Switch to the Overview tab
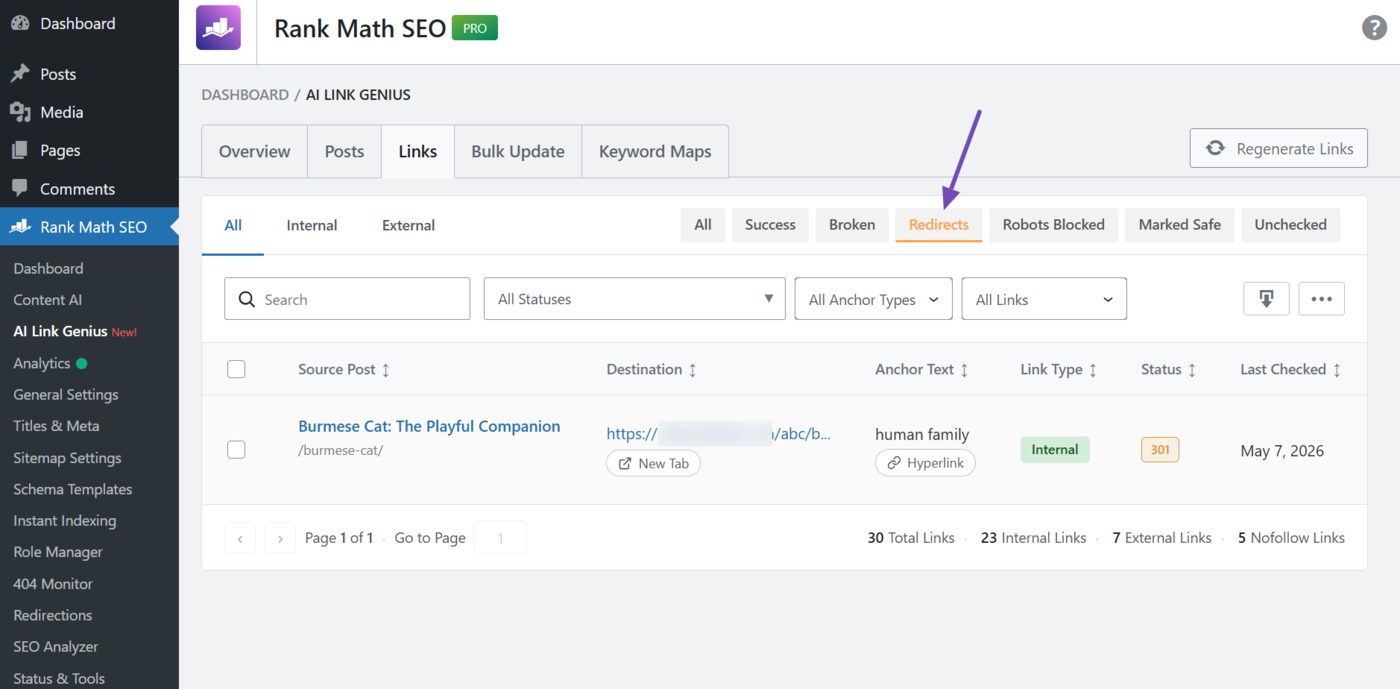Image resolution: width=1400 pixels, height=689 pixels. 255,151
